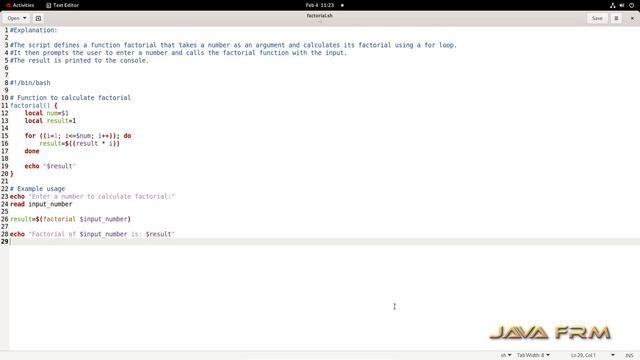640x360 pixels.
Task: Click the 'result=$(factorial $input_number)' line
Action: (x=70, y=219)
